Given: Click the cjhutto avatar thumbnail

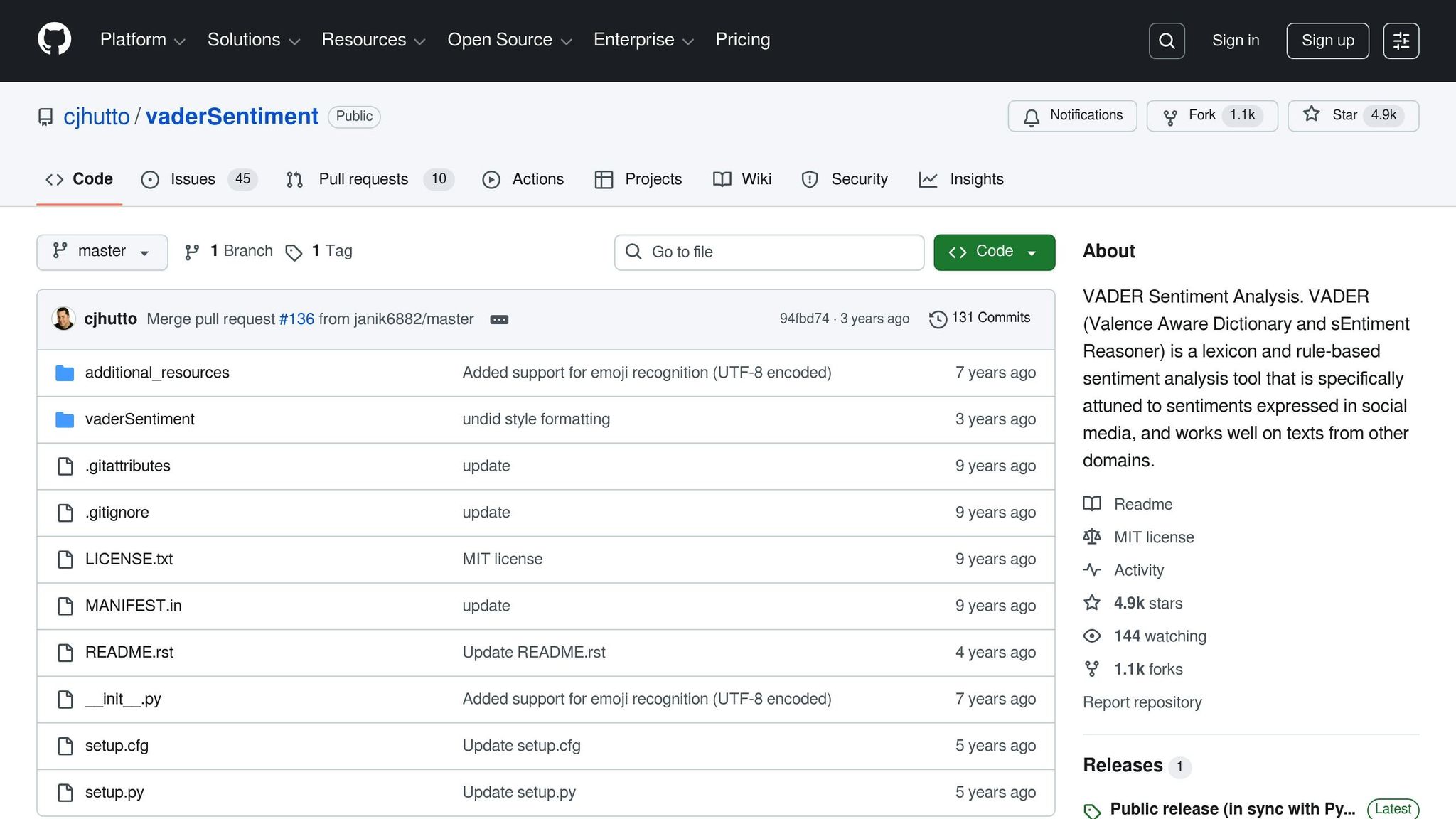Looking at the screenshot, I should coord(63,318).
